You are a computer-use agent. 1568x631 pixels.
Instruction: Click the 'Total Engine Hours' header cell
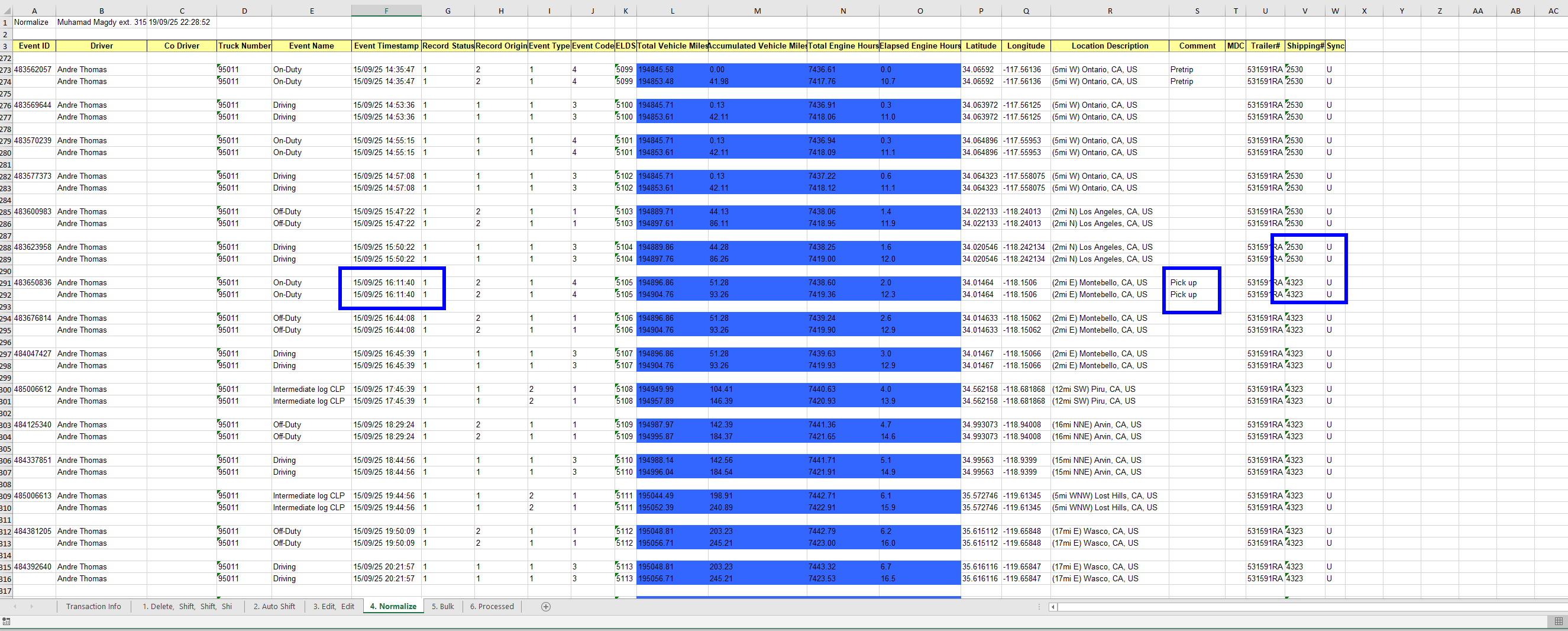pyautogui.click(x=843, y=46)
